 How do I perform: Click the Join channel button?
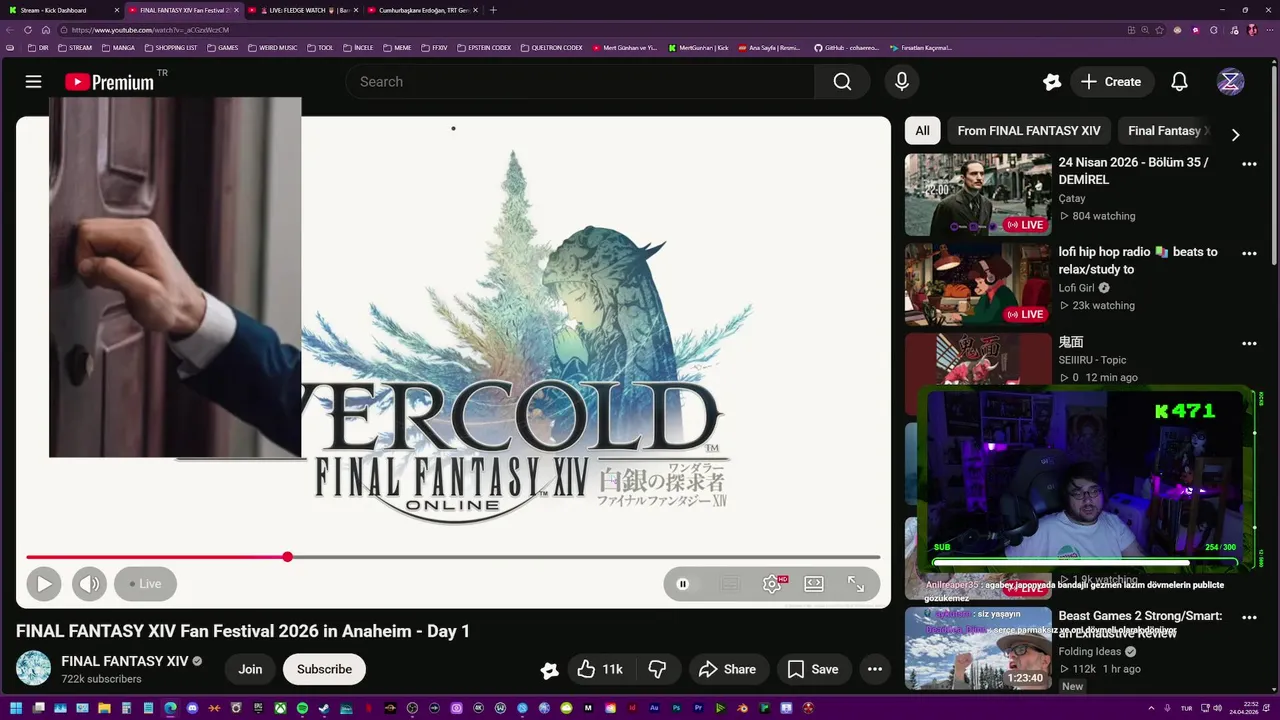click(x=250, y=669)
